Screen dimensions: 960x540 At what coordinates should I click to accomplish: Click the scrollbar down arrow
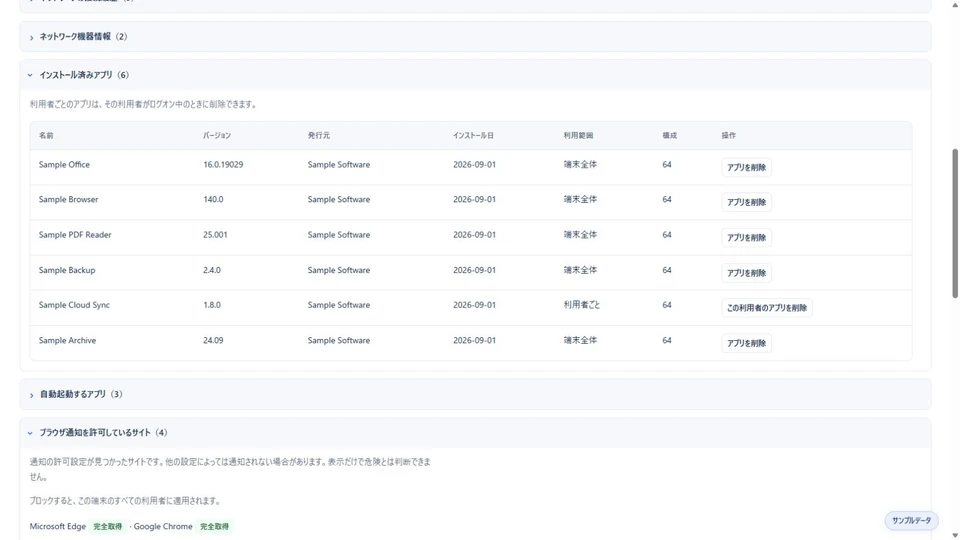click(954, 536)
